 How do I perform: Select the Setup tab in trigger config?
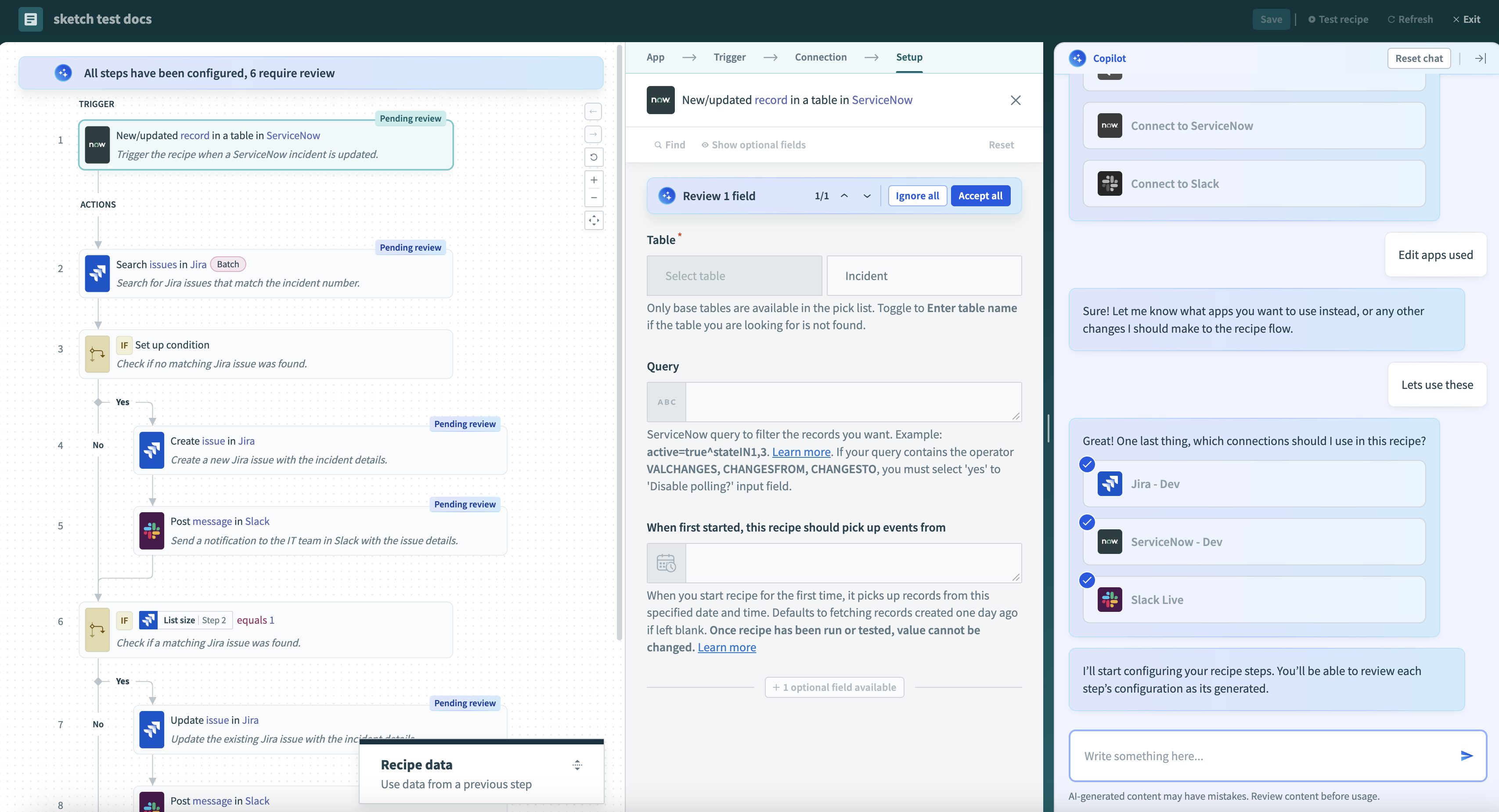pyautogui.click(x=908, y=57)
